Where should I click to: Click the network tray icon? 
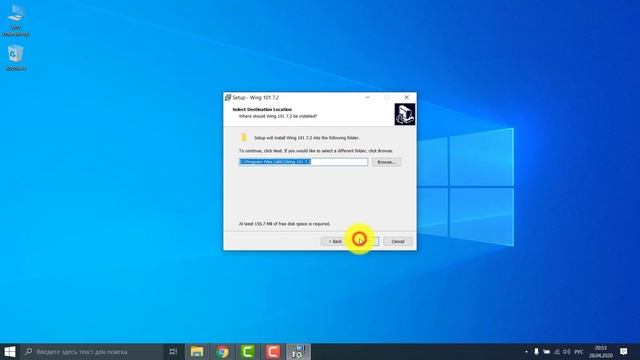556,351
